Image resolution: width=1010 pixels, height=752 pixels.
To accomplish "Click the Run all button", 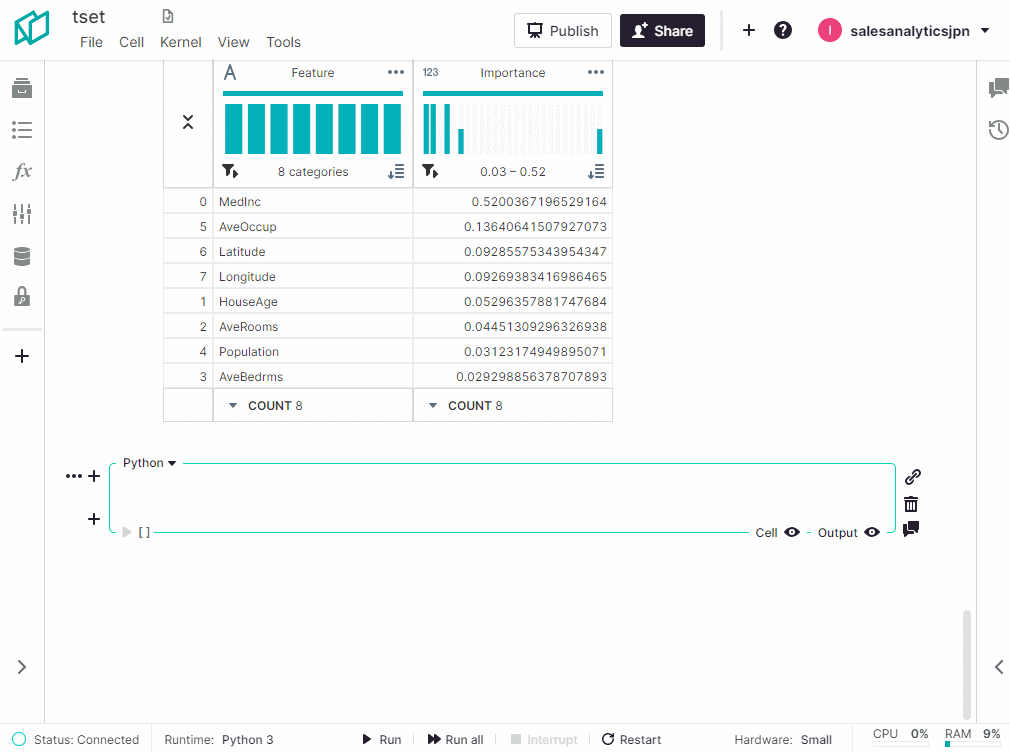I will 455,740.
